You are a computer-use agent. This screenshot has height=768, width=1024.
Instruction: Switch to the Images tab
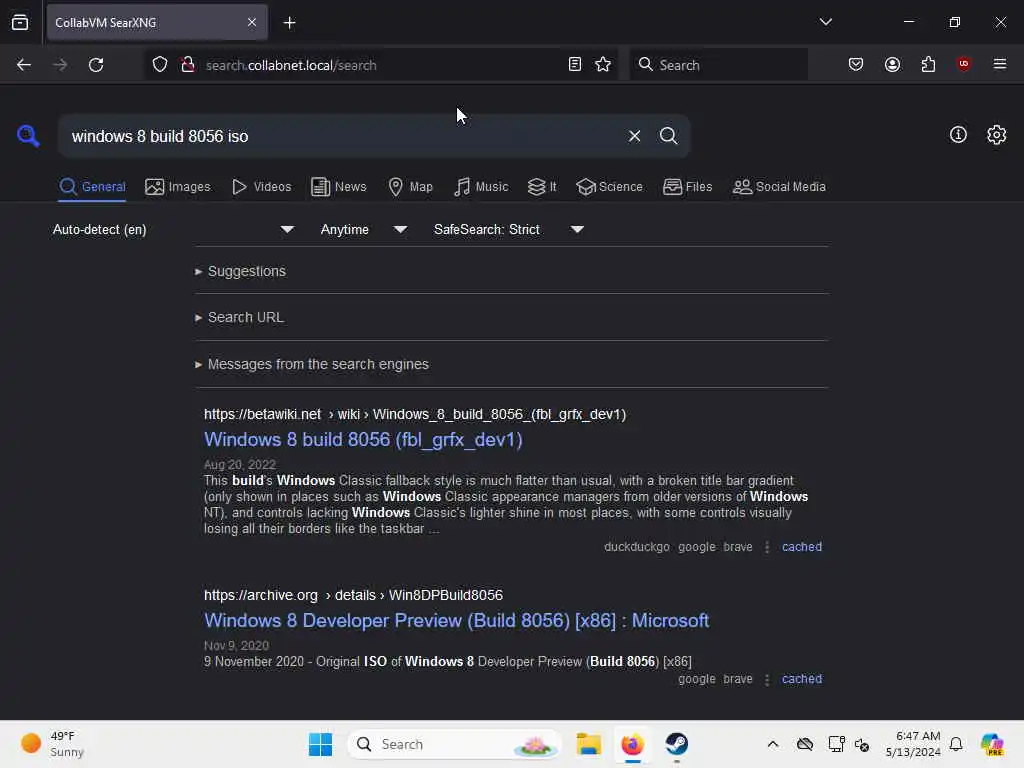click(178, 187)
